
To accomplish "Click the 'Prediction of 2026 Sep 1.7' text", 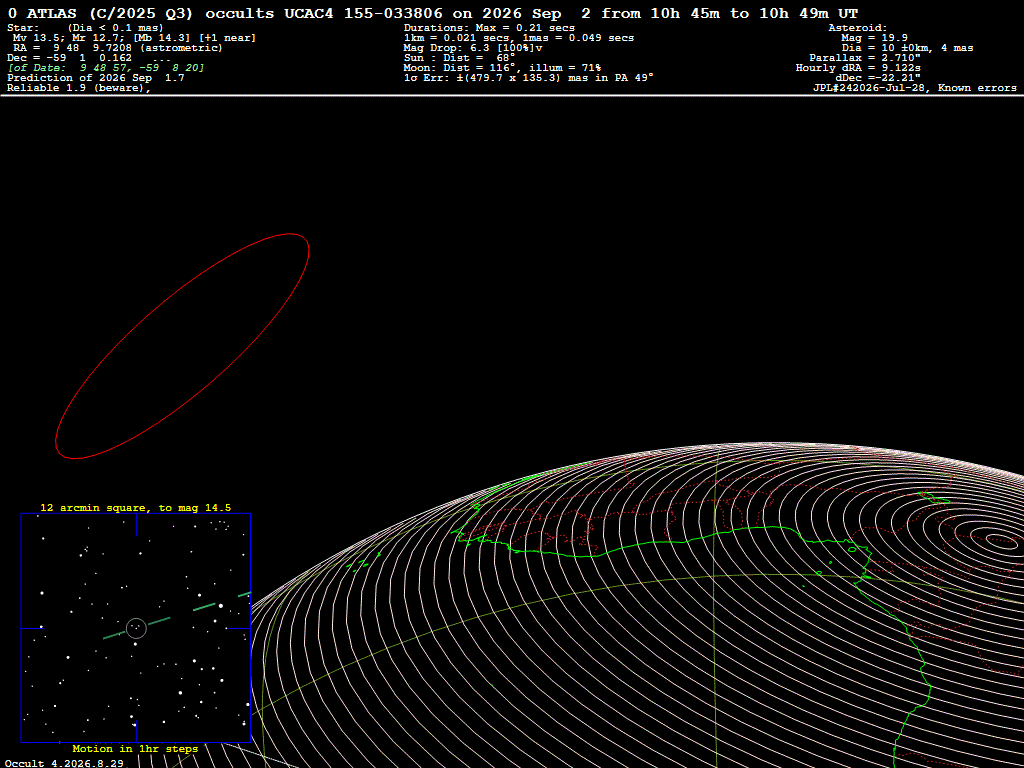I will tap(96, 78).
